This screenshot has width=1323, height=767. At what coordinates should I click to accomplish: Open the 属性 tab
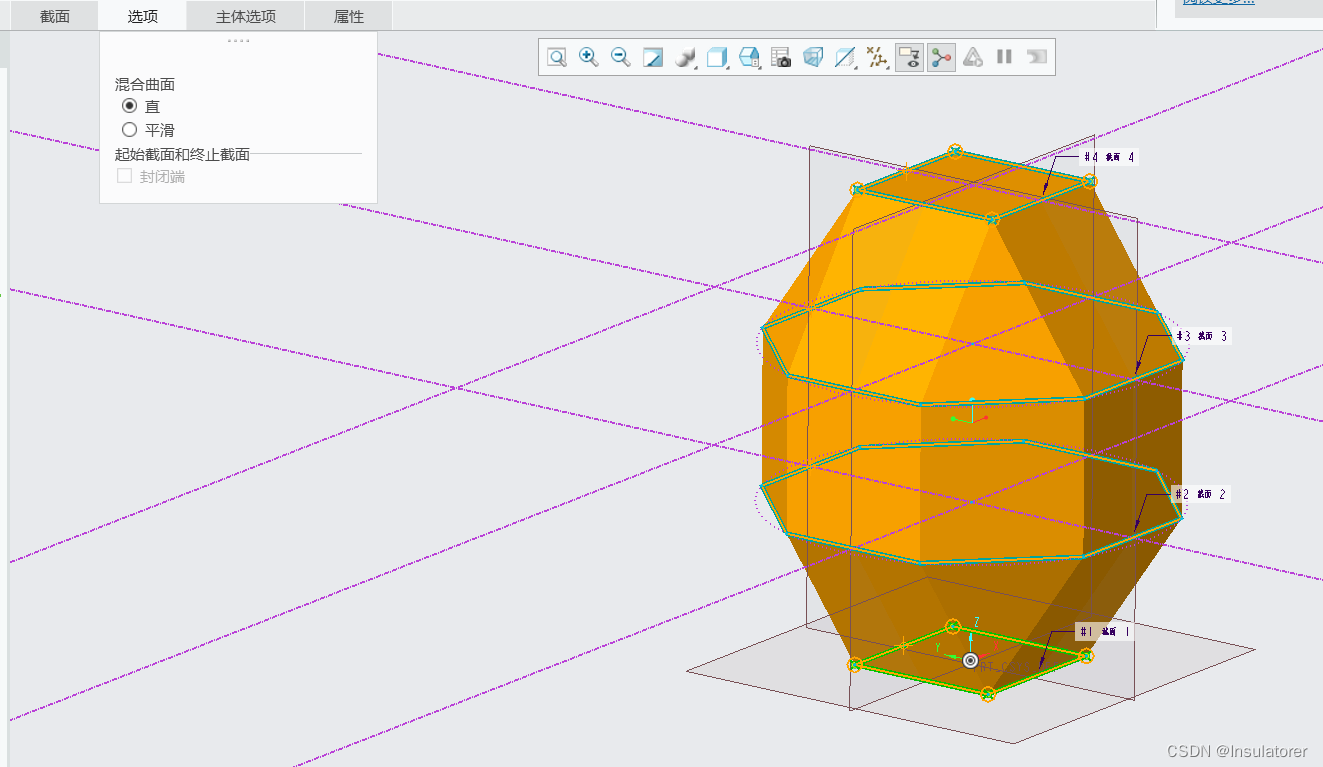coord(349,16)
